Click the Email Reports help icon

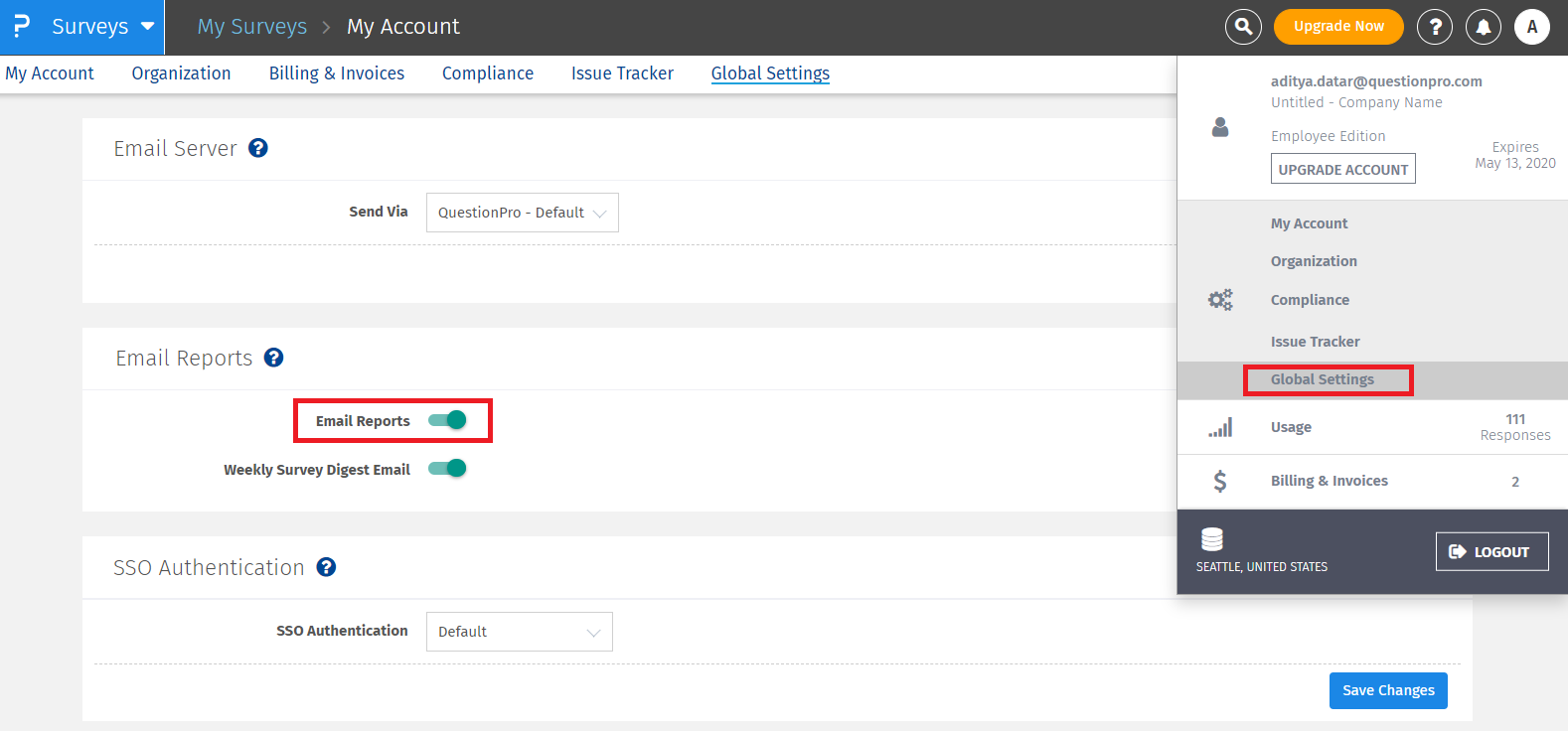click(274, 358)
